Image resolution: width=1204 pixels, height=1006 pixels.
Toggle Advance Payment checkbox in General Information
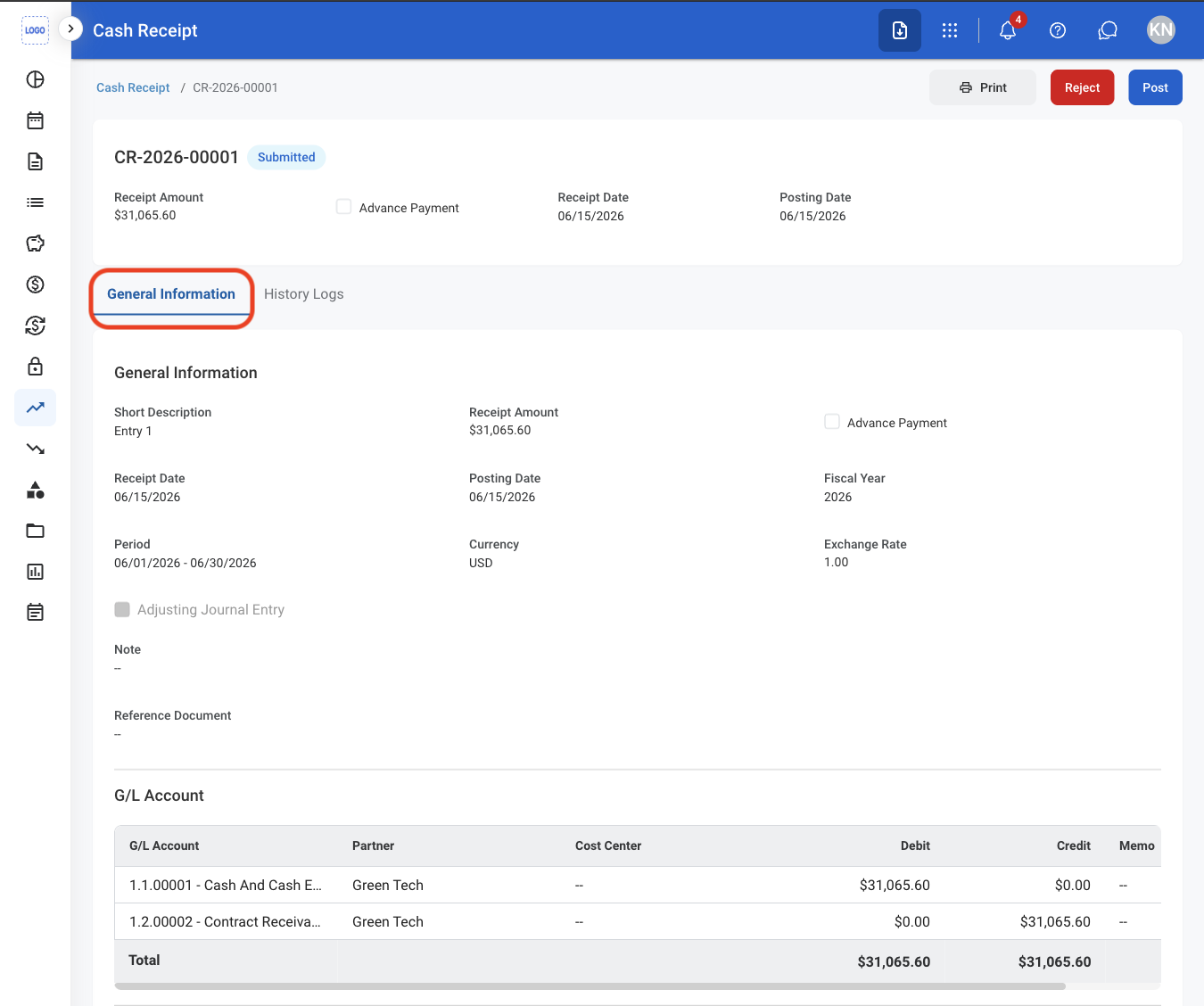click(832, 422)
